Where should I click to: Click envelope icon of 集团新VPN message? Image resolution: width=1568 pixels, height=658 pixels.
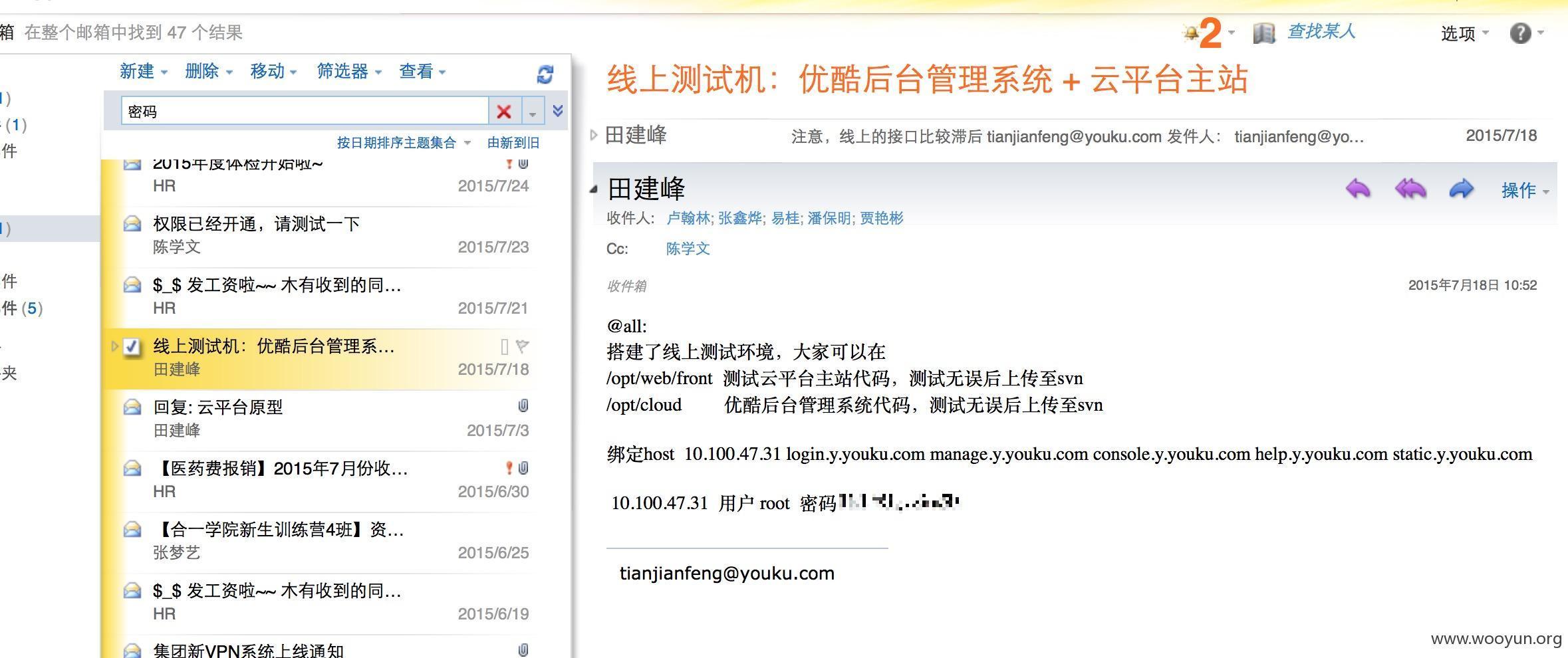[x=132, y=650]
